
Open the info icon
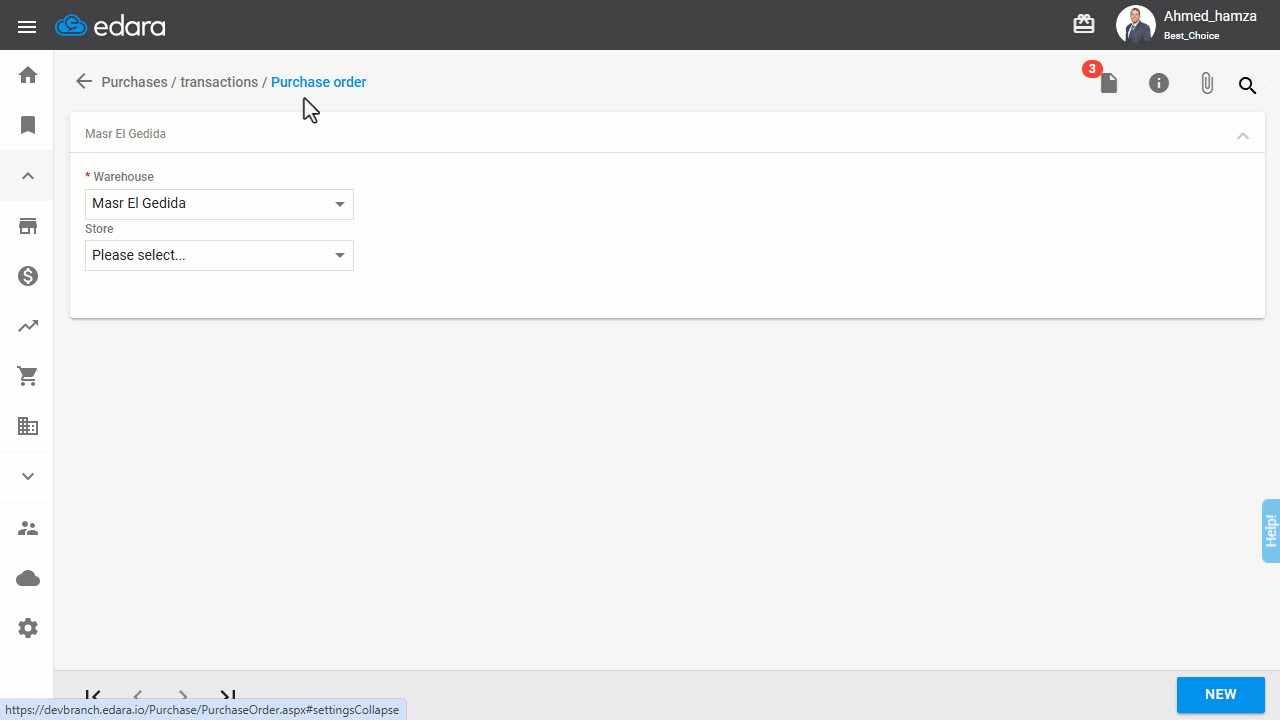click(x=1159, y=83)
